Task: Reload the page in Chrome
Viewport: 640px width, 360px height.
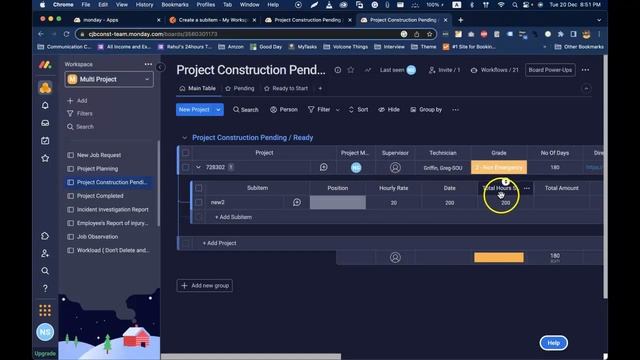Action: point(67,34)
